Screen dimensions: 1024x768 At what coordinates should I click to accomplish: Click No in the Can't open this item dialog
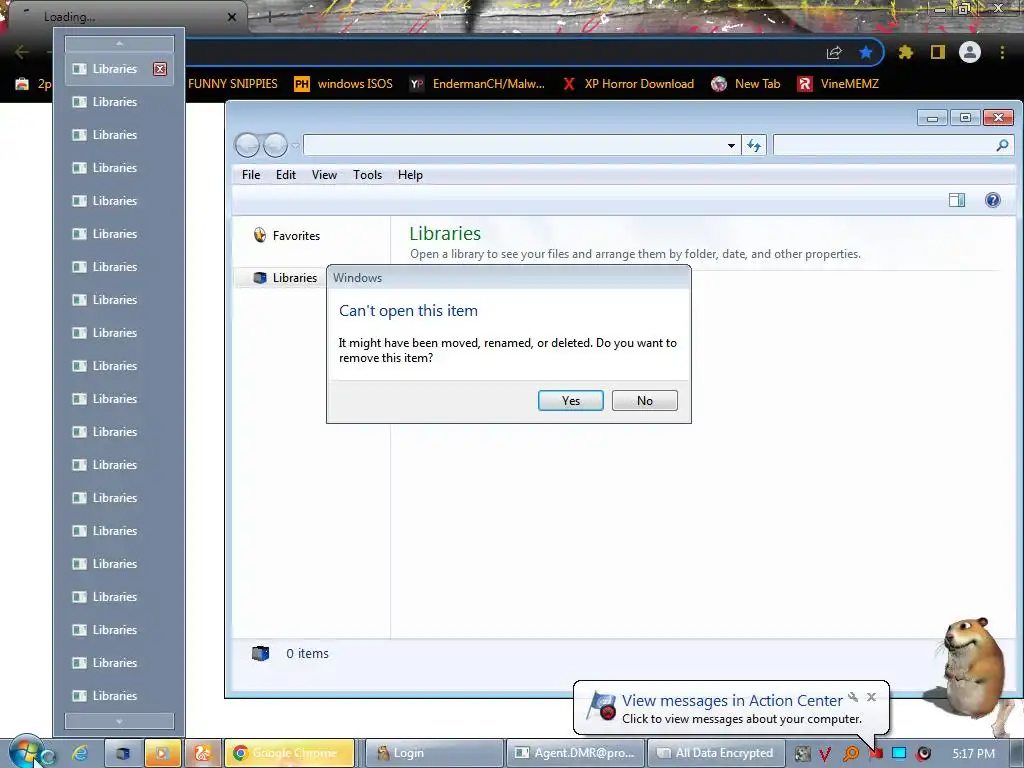point(645,400)
